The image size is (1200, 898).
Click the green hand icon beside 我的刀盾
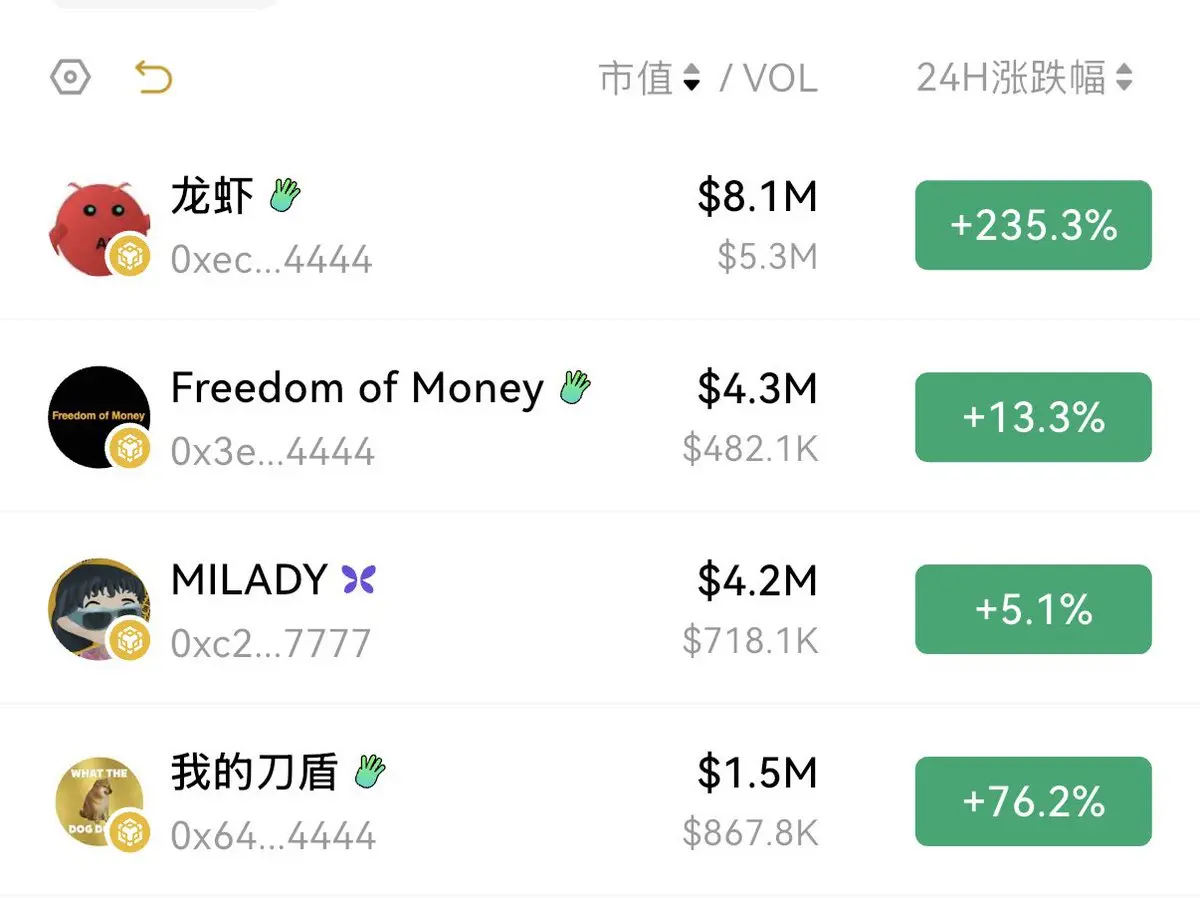tap(370, 771)
